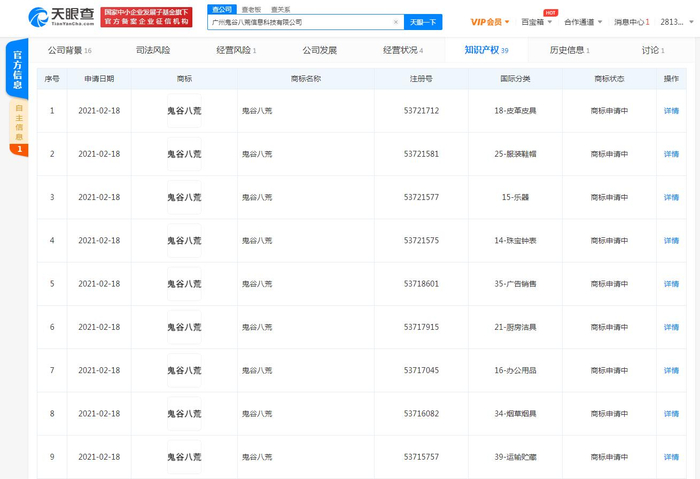Select the 查老板 search tab
The width and height of the screenshot is (700, 479).
pos(251,9)
